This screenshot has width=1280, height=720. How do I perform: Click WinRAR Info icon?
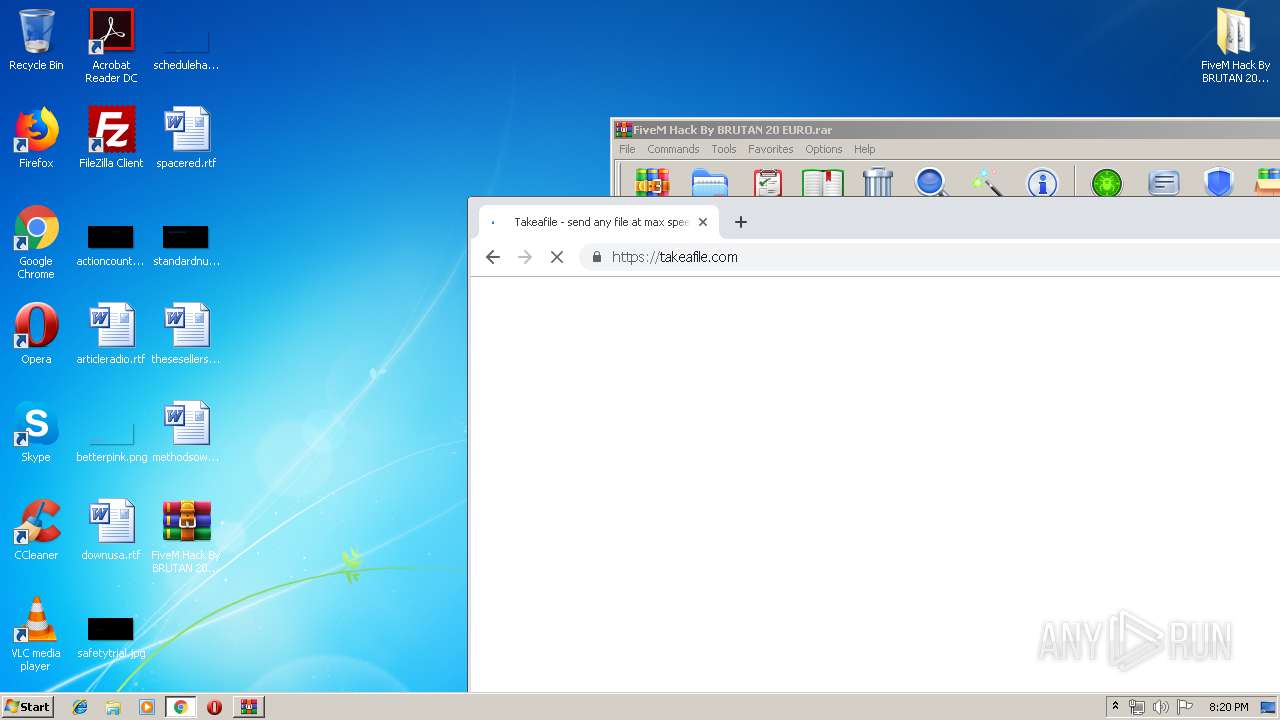[1042, 183]
